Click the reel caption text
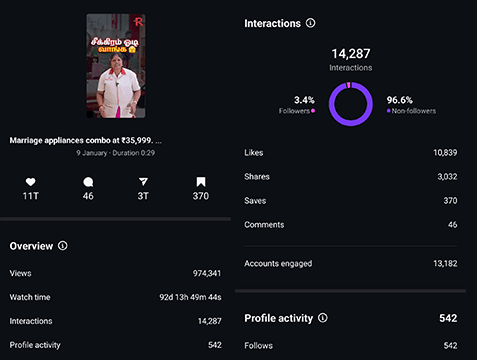 click(x=86, y=140)
